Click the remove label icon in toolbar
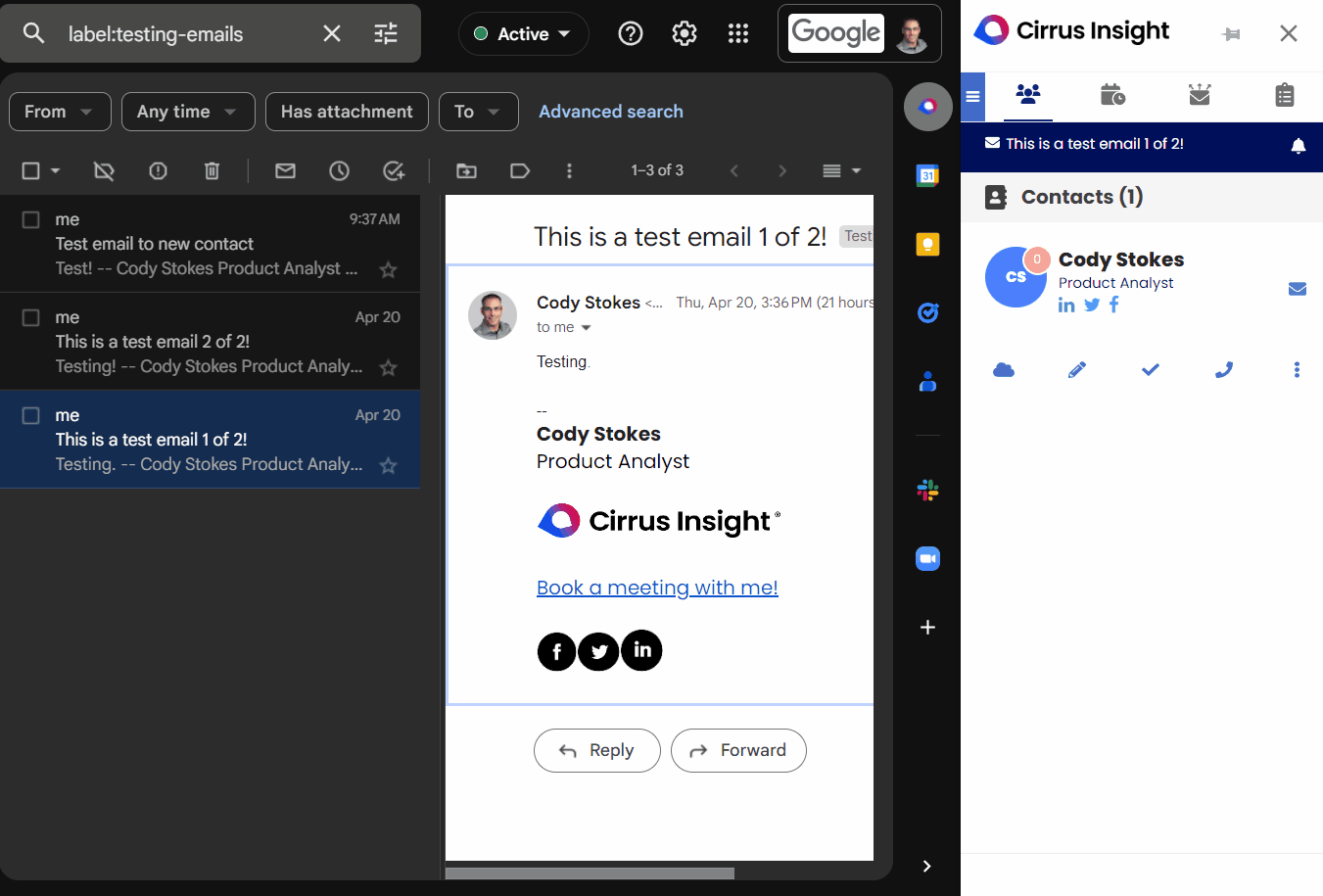 coord(104,171)
